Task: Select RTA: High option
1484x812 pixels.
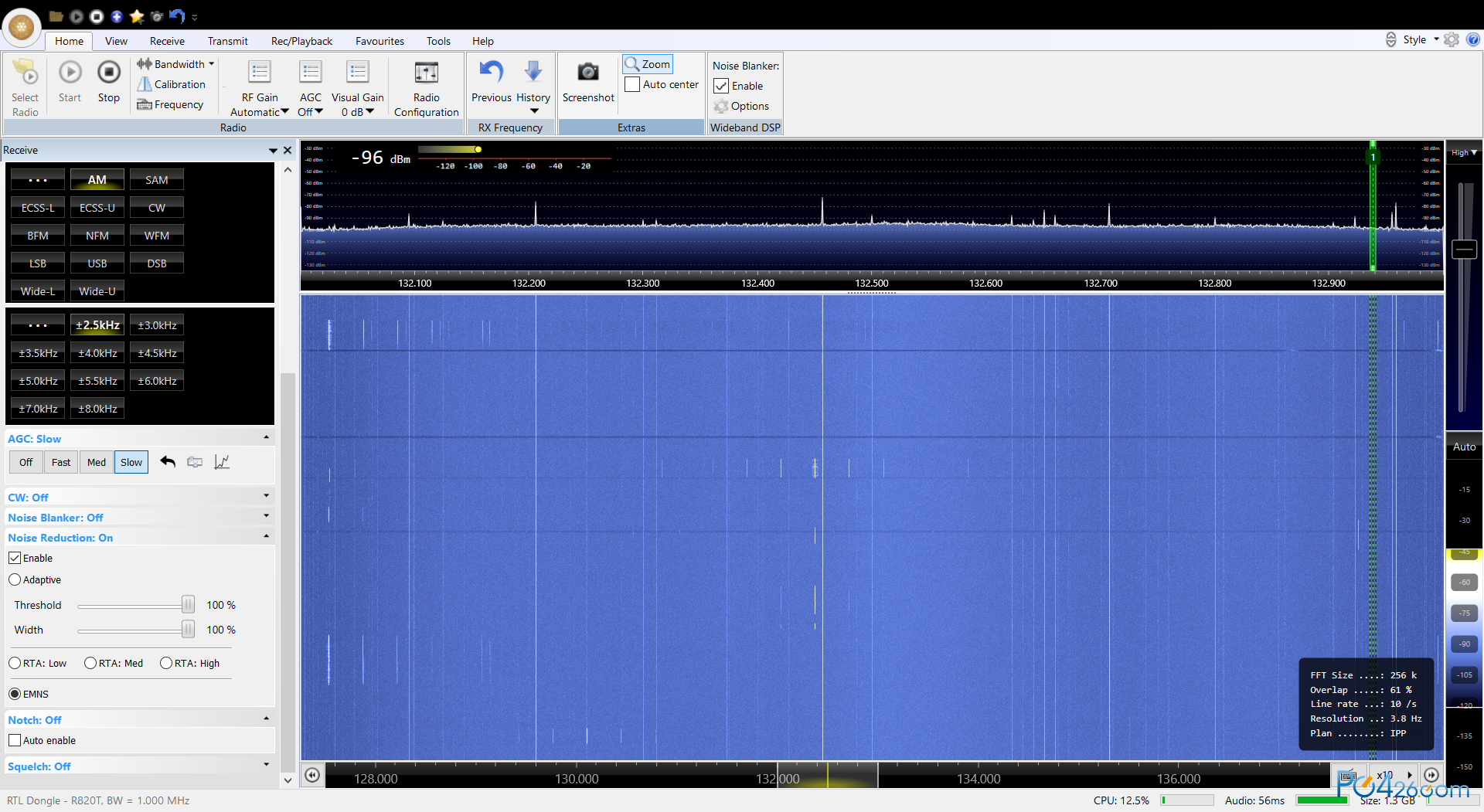Action: tap(166, 663)
